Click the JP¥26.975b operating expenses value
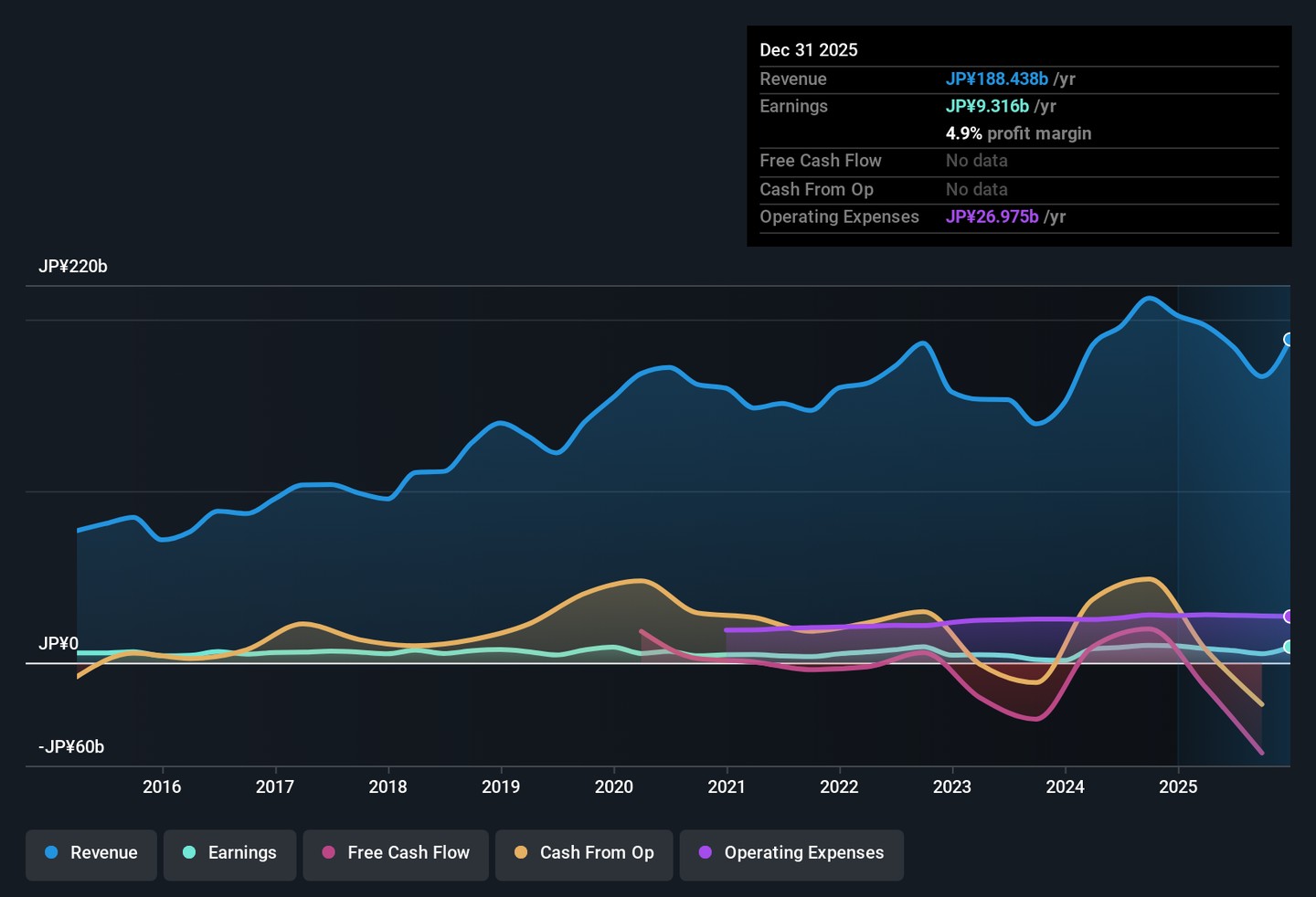This screenshot has width=1316, height=897. tap(992, 217)
